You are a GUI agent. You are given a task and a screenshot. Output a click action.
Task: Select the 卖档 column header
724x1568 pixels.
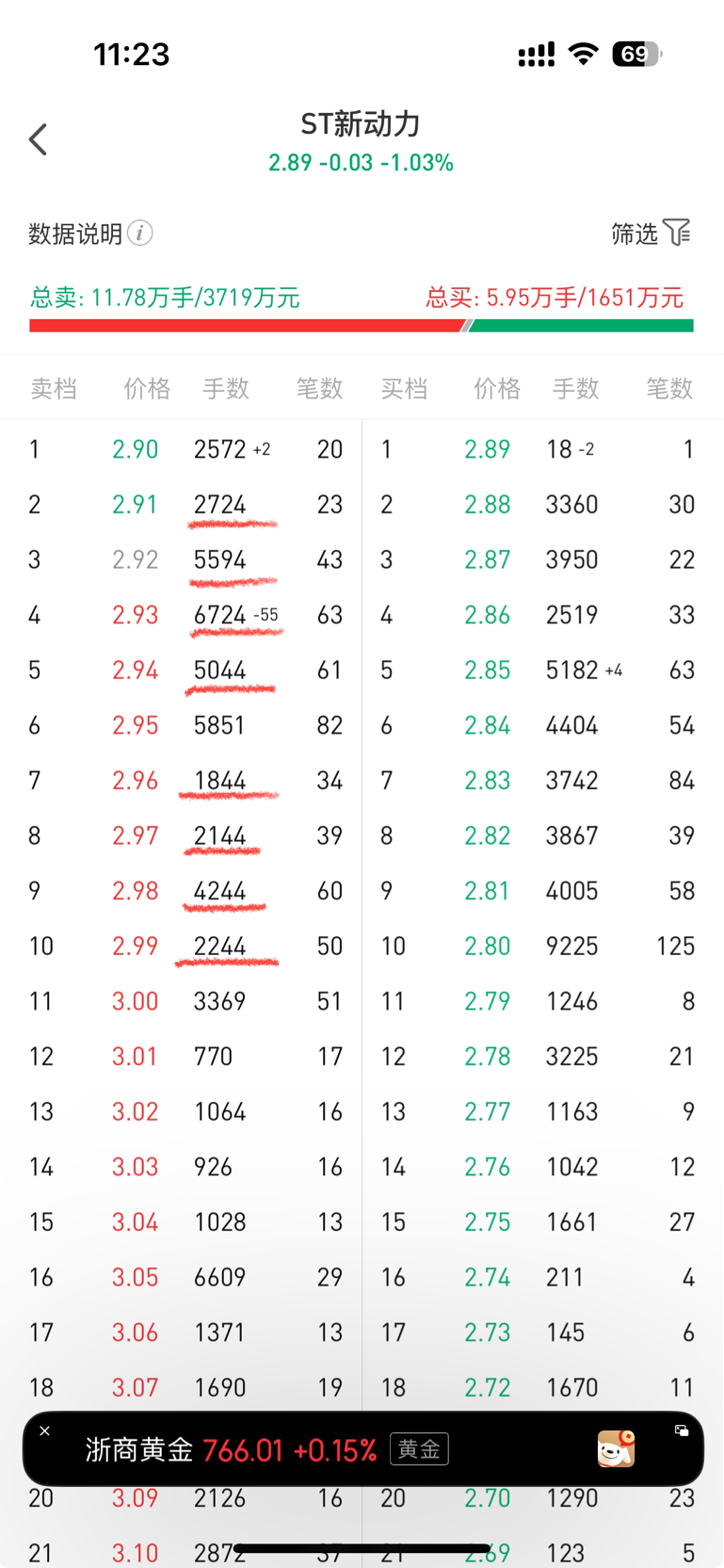point(54,388)
